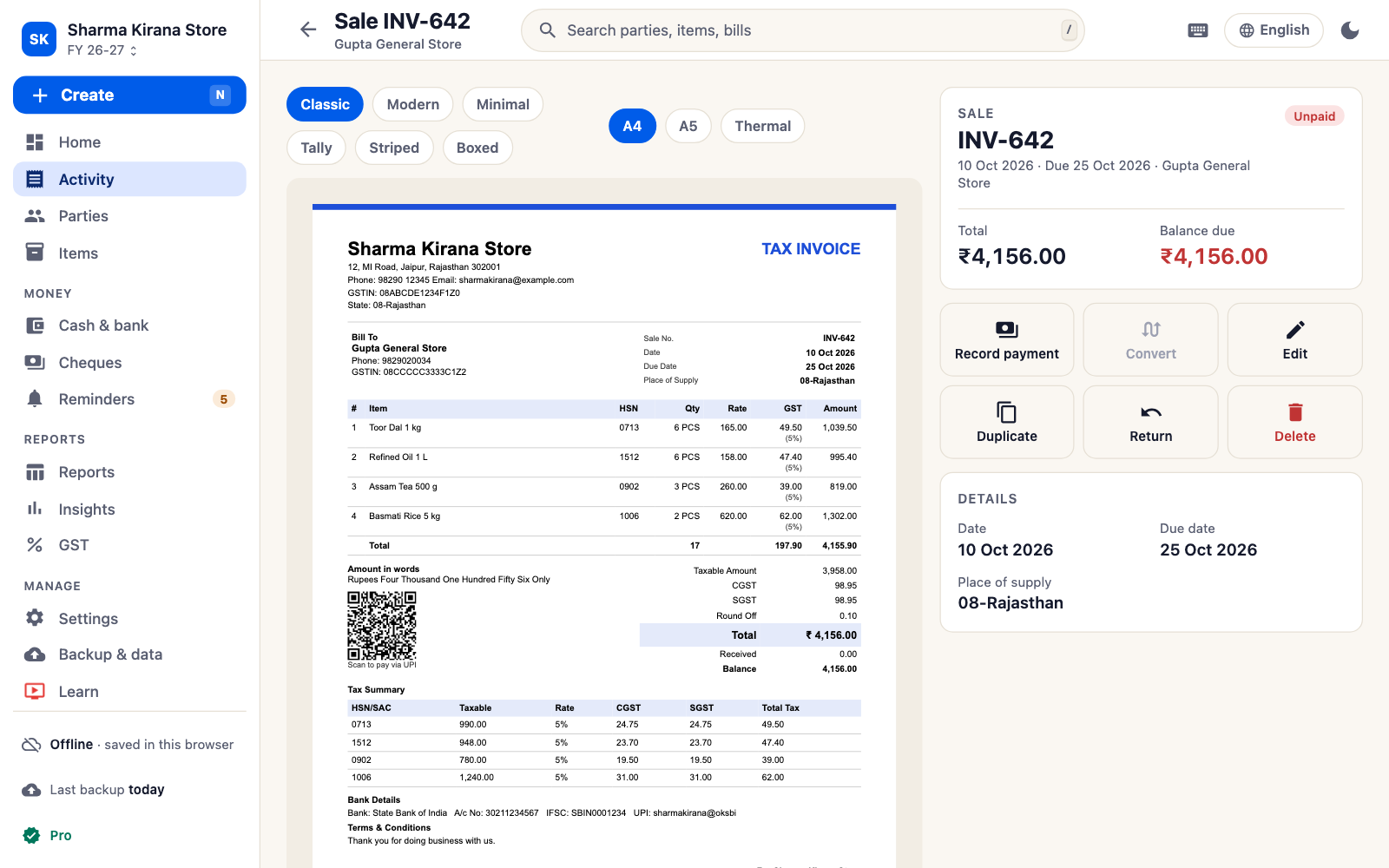Open the English language selector
This screenshot has height=868, width=1389.
(x=1274, y=30)
